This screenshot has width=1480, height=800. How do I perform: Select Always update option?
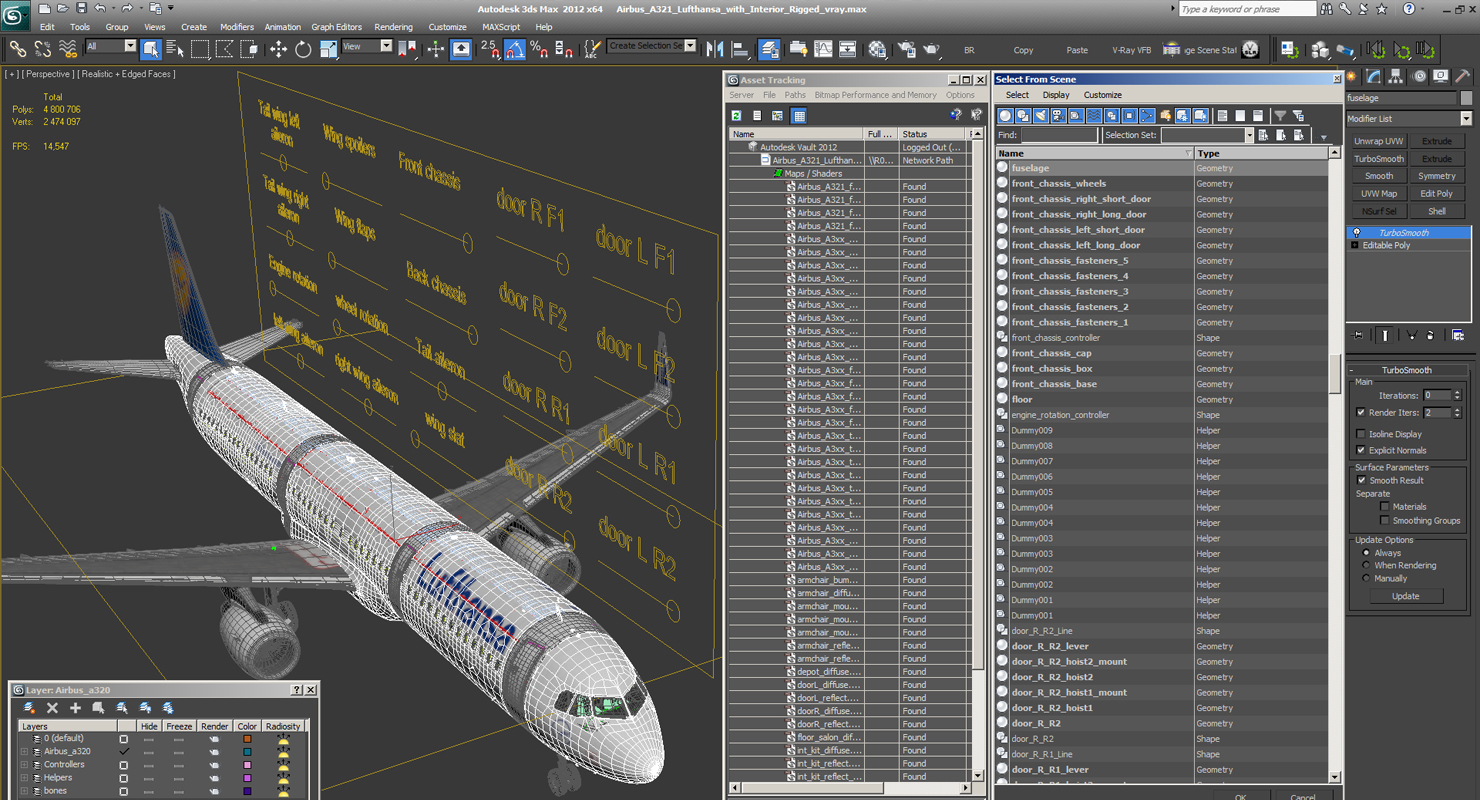click(1366, 553)
